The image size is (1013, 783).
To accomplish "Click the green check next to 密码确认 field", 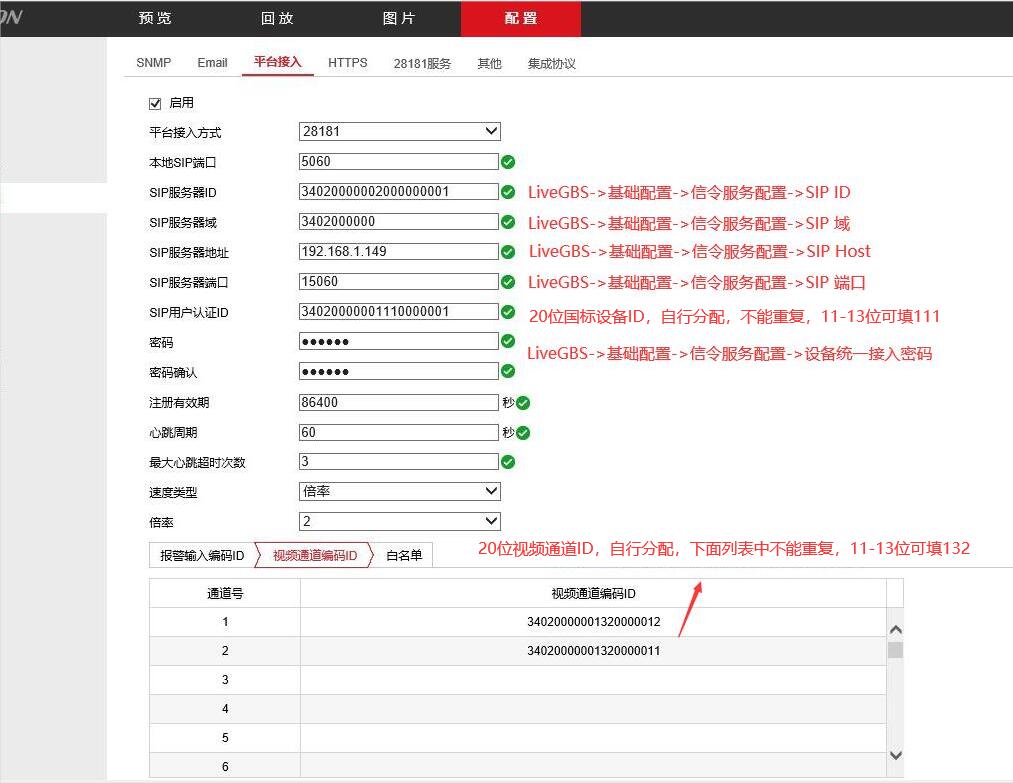I will [509, 372].
